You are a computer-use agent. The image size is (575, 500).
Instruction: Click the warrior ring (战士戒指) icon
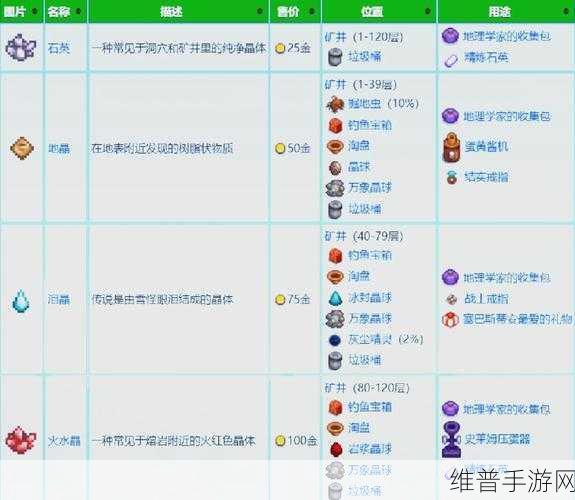(451, 299)
